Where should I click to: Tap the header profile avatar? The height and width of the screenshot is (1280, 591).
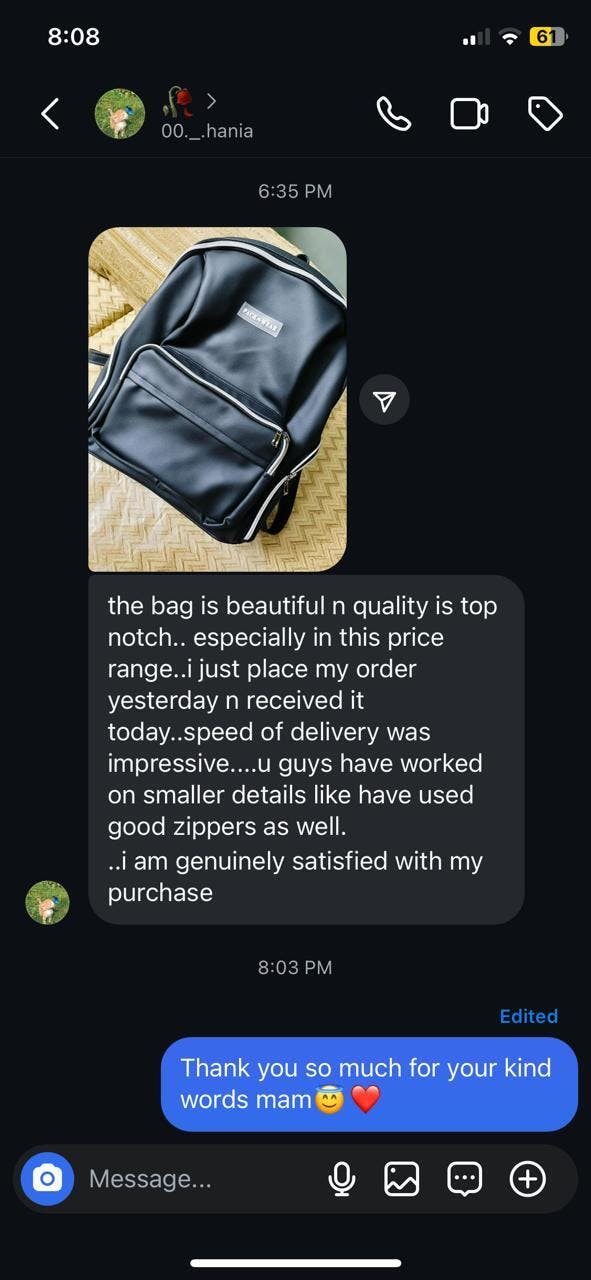pos(119,114)
